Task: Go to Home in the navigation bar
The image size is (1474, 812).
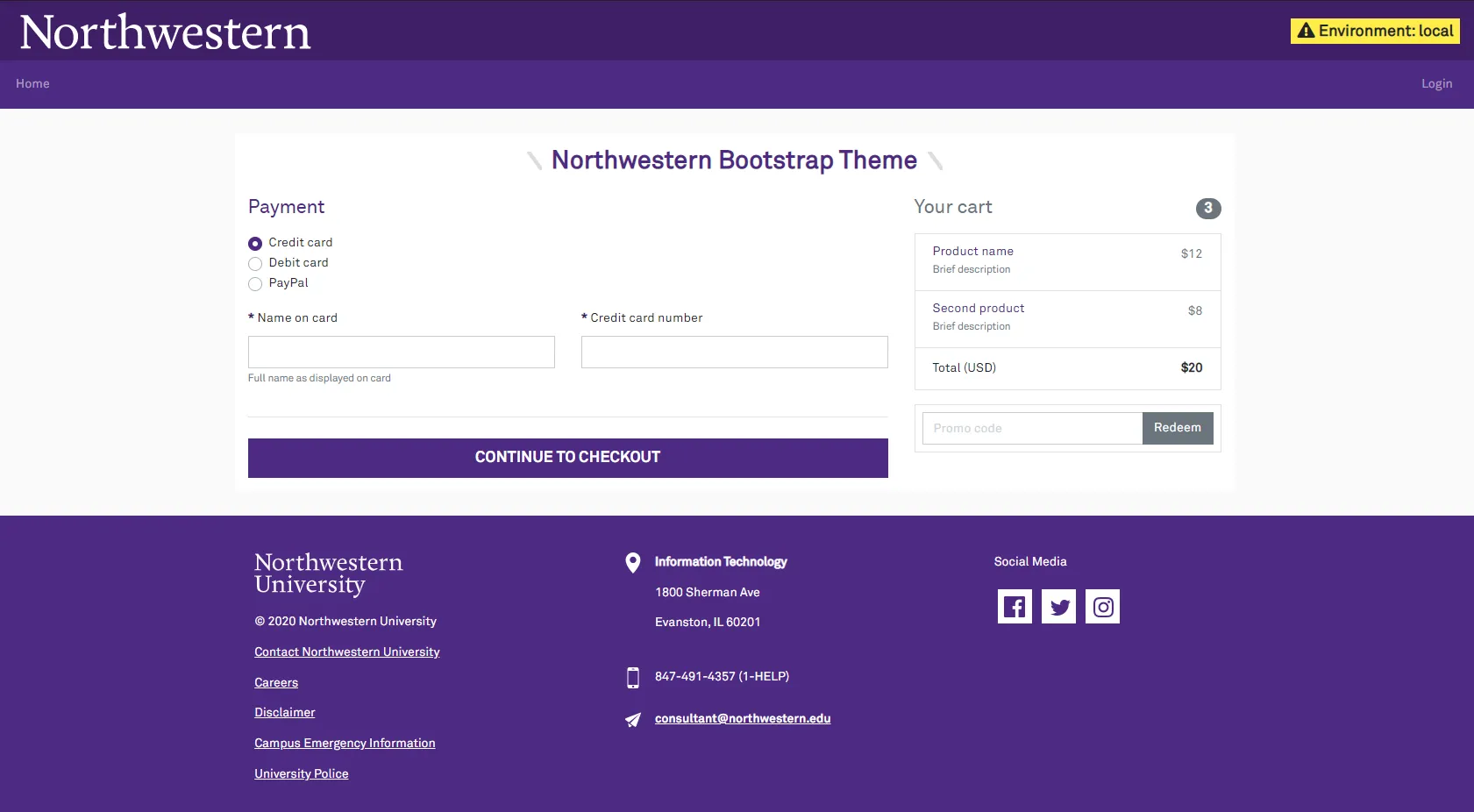Action: (x=32, y=84)
